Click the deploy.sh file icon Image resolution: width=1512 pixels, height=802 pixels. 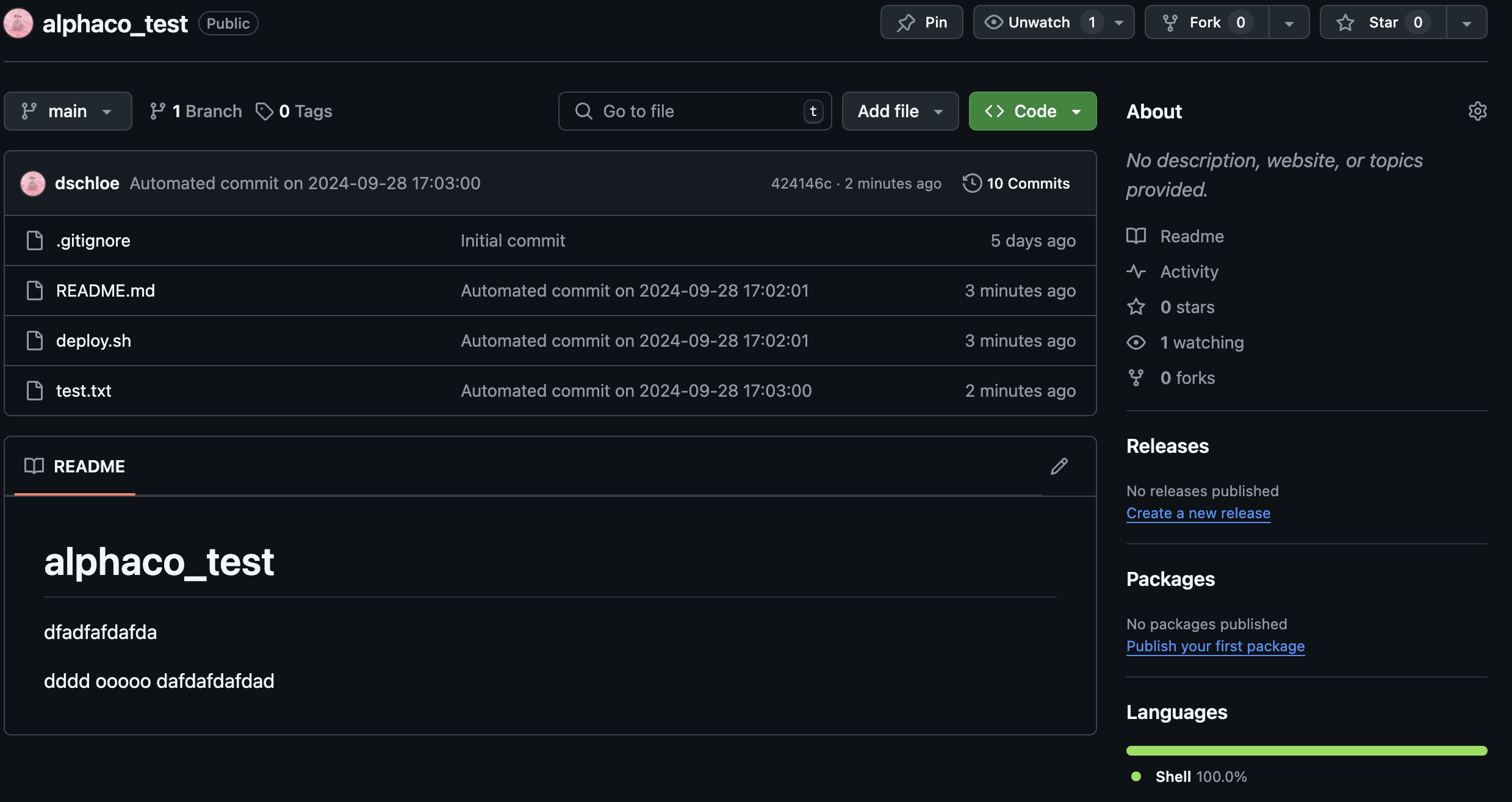35,341
